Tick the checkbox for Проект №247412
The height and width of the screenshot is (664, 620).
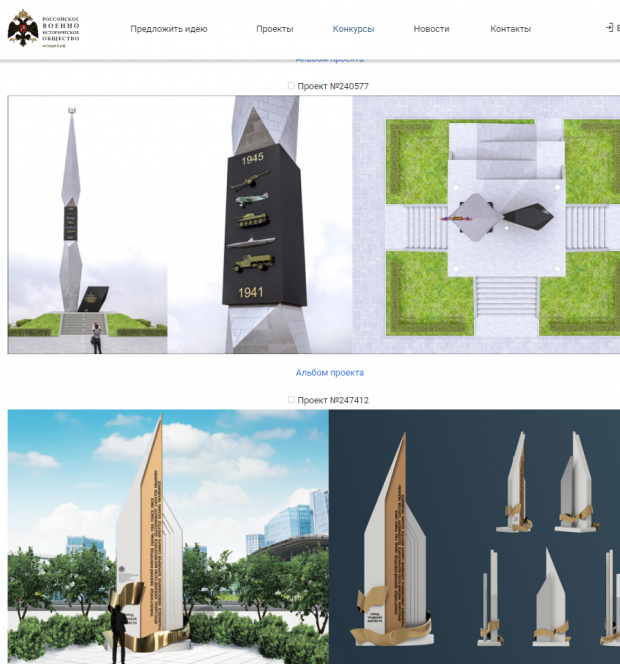(291, 400)
